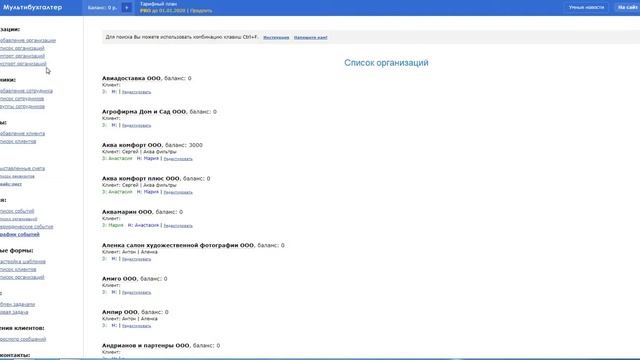The height and width of the screenshot is (360, 640).
Task: Open Список событий in the sidebar
Action: (17, 211)
